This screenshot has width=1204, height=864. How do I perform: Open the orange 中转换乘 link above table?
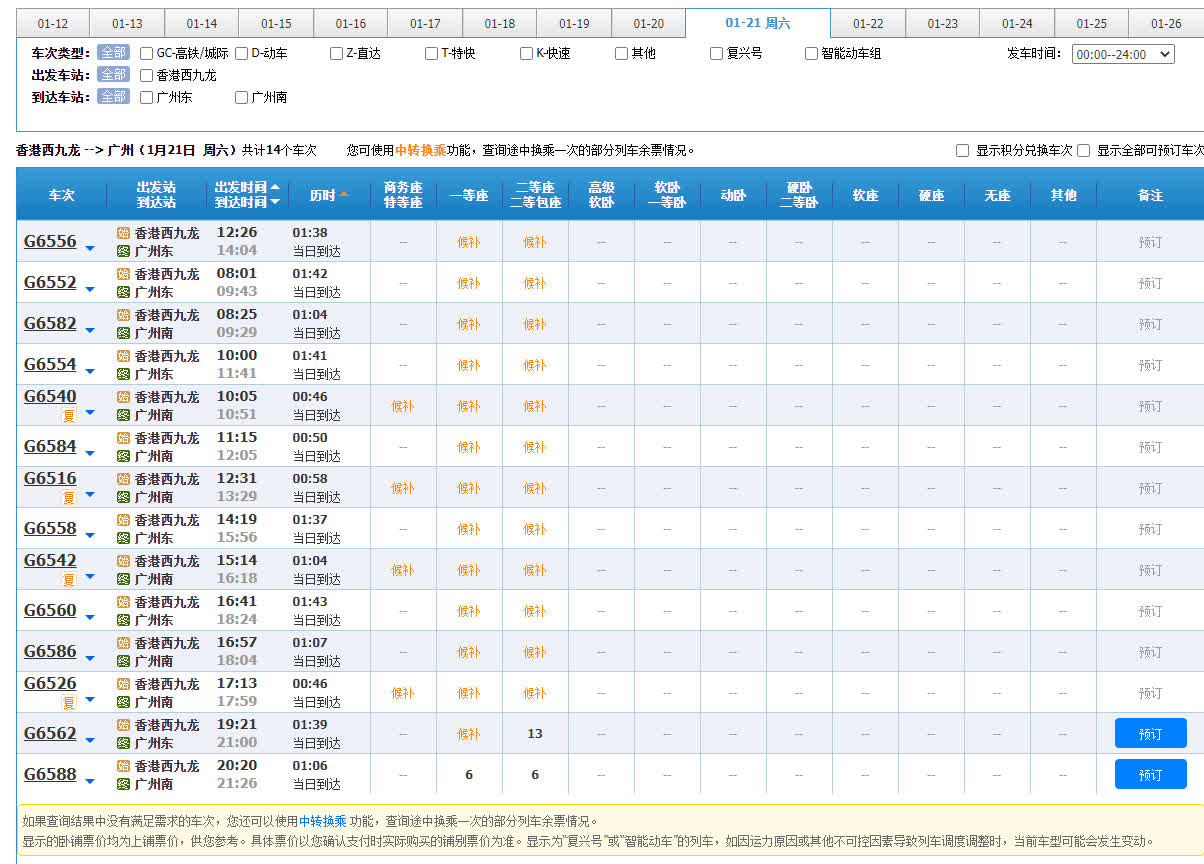pyautogui.click(x=420, y=151)
